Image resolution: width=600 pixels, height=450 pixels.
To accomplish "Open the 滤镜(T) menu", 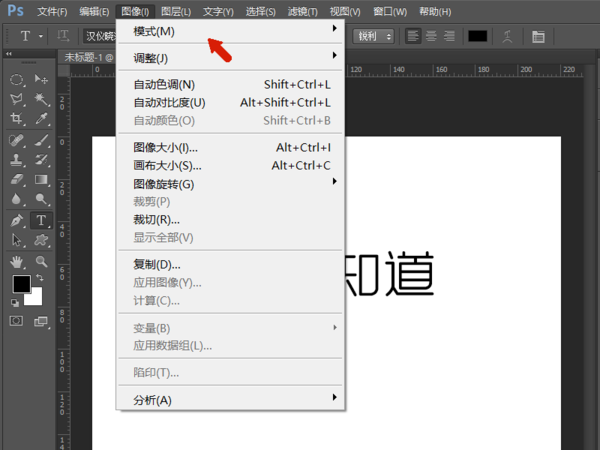I will [303, 11].
